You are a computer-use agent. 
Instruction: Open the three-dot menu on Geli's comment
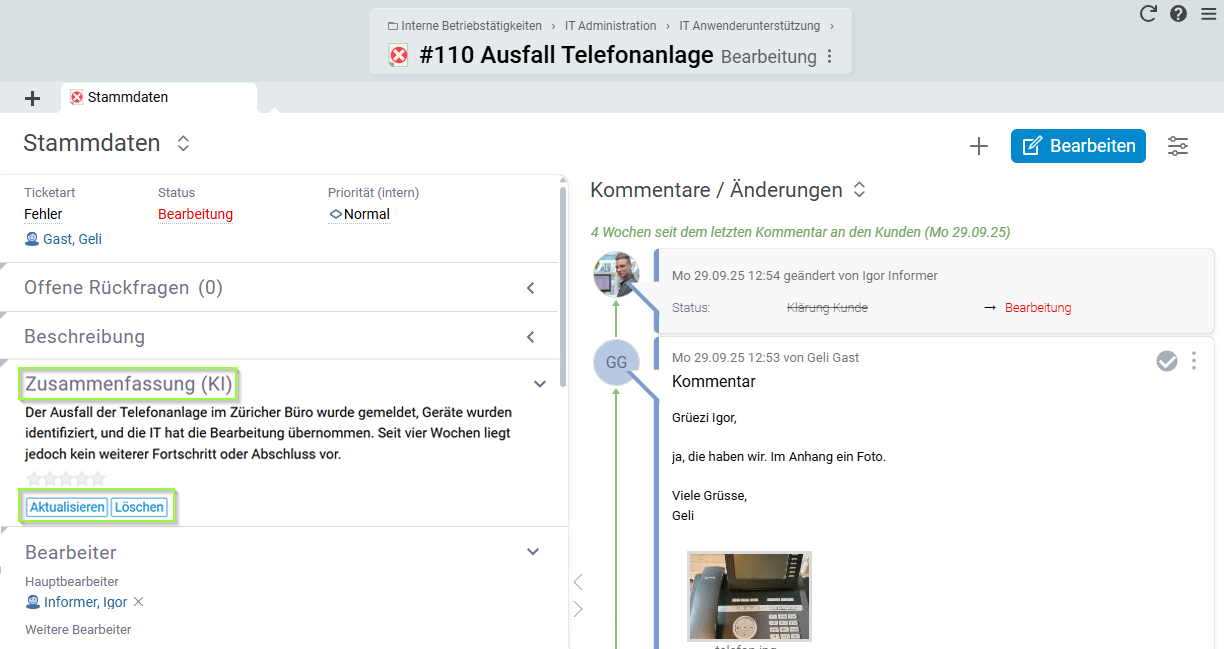point(1193,361)
